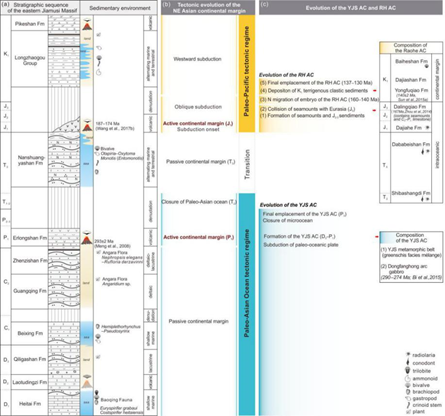Click the brachiopod symbol in the legend

[x=407, y=392]
